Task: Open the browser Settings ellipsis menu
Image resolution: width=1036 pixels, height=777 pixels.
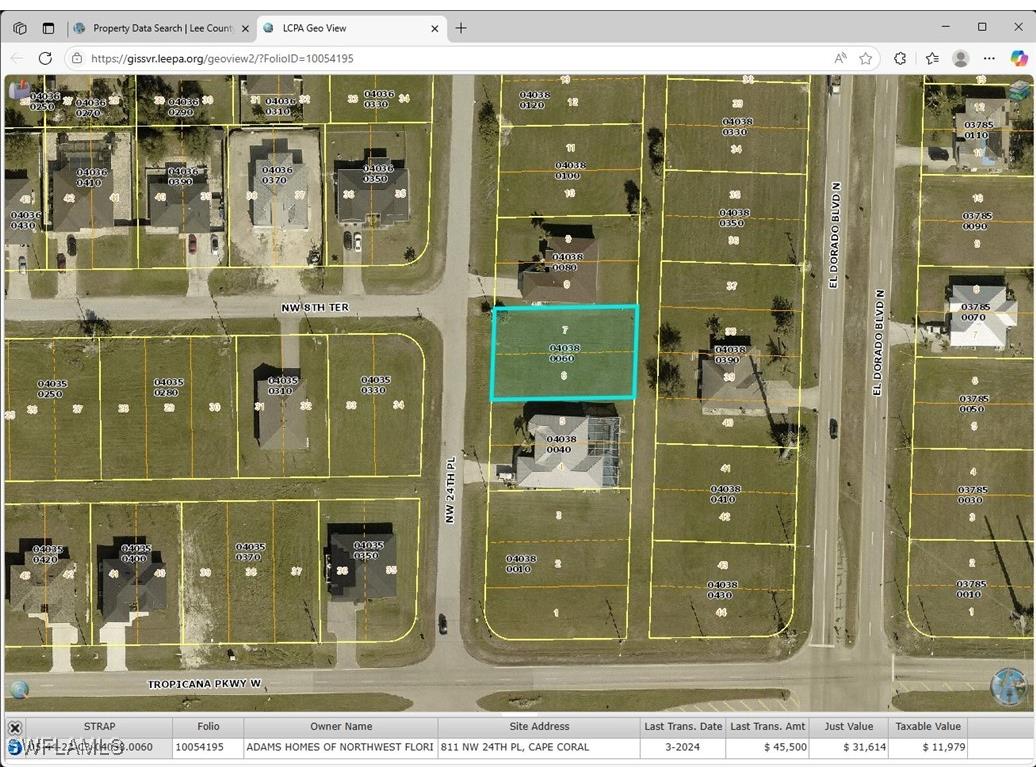Action: (x=989, y=58)
